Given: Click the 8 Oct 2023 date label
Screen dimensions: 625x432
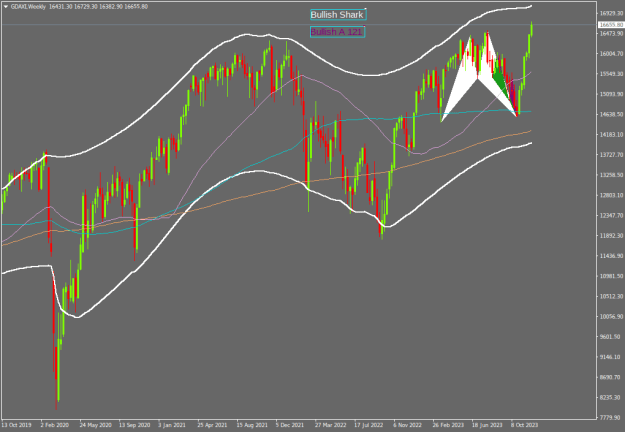Looking at the screenshot, I should pos(525,425).
